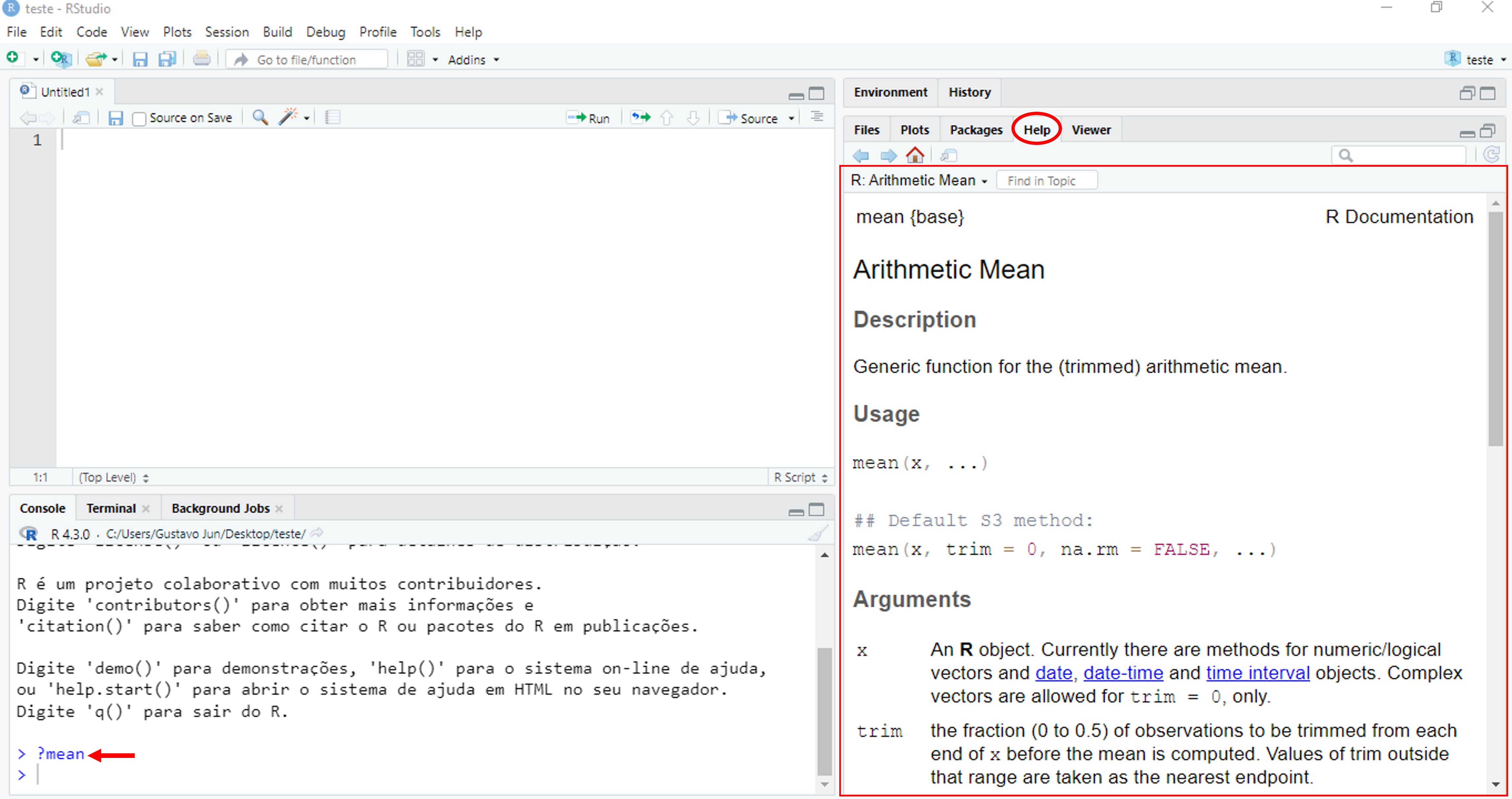
Task: Open the Session menu
Action: coord(227,32)
